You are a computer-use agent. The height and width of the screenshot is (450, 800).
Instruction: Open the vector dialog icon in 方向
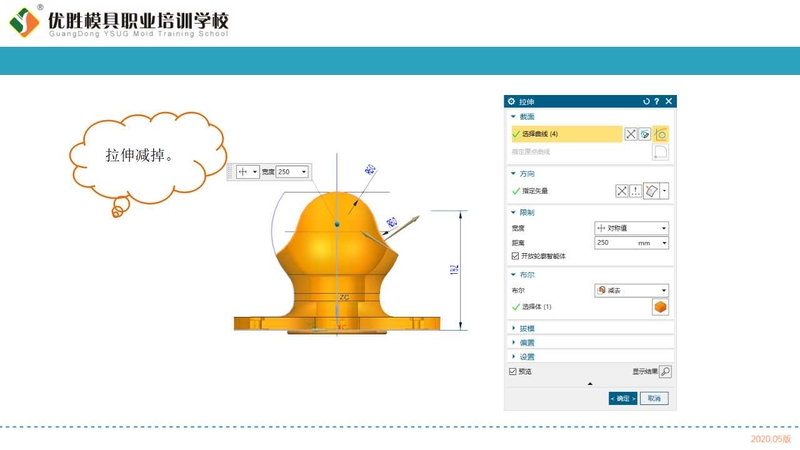[636, 190]
